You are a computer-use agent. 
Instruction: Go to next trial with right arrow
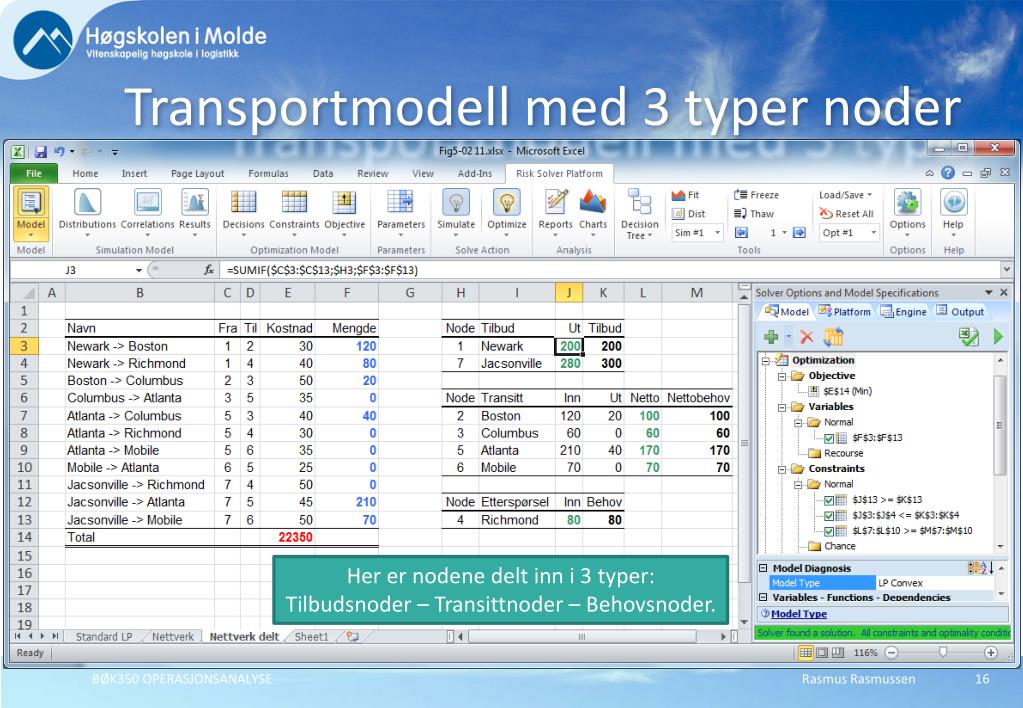[x=799, y=232]
